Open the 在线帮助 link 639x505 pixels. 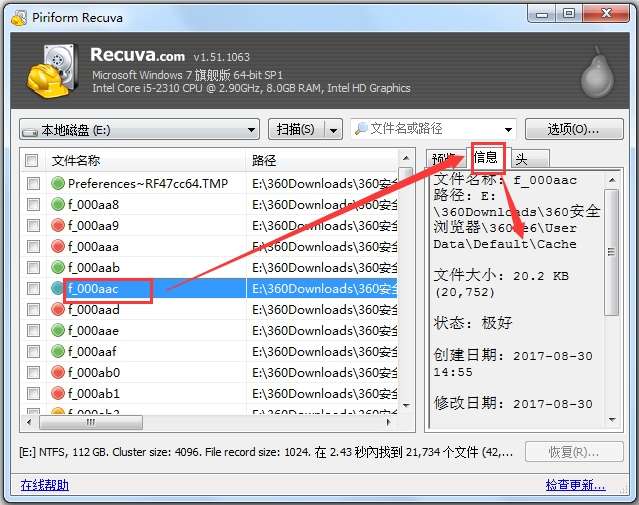click(x=45, y=485)
